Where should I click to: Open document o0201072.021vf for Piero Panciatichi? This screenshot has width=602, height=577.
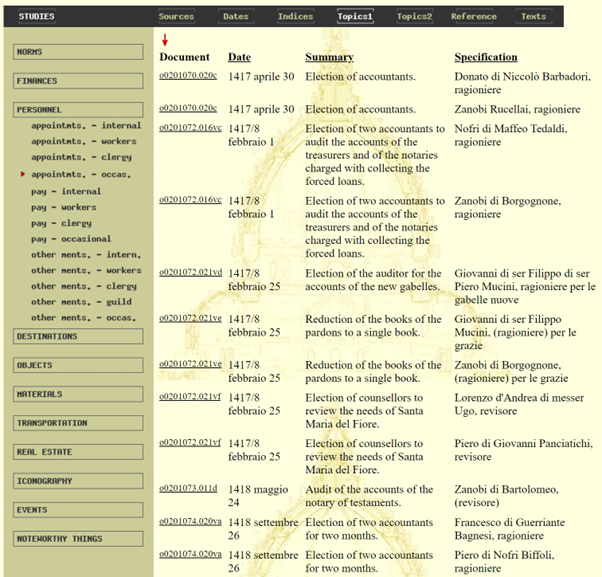(x=190, y=442)
